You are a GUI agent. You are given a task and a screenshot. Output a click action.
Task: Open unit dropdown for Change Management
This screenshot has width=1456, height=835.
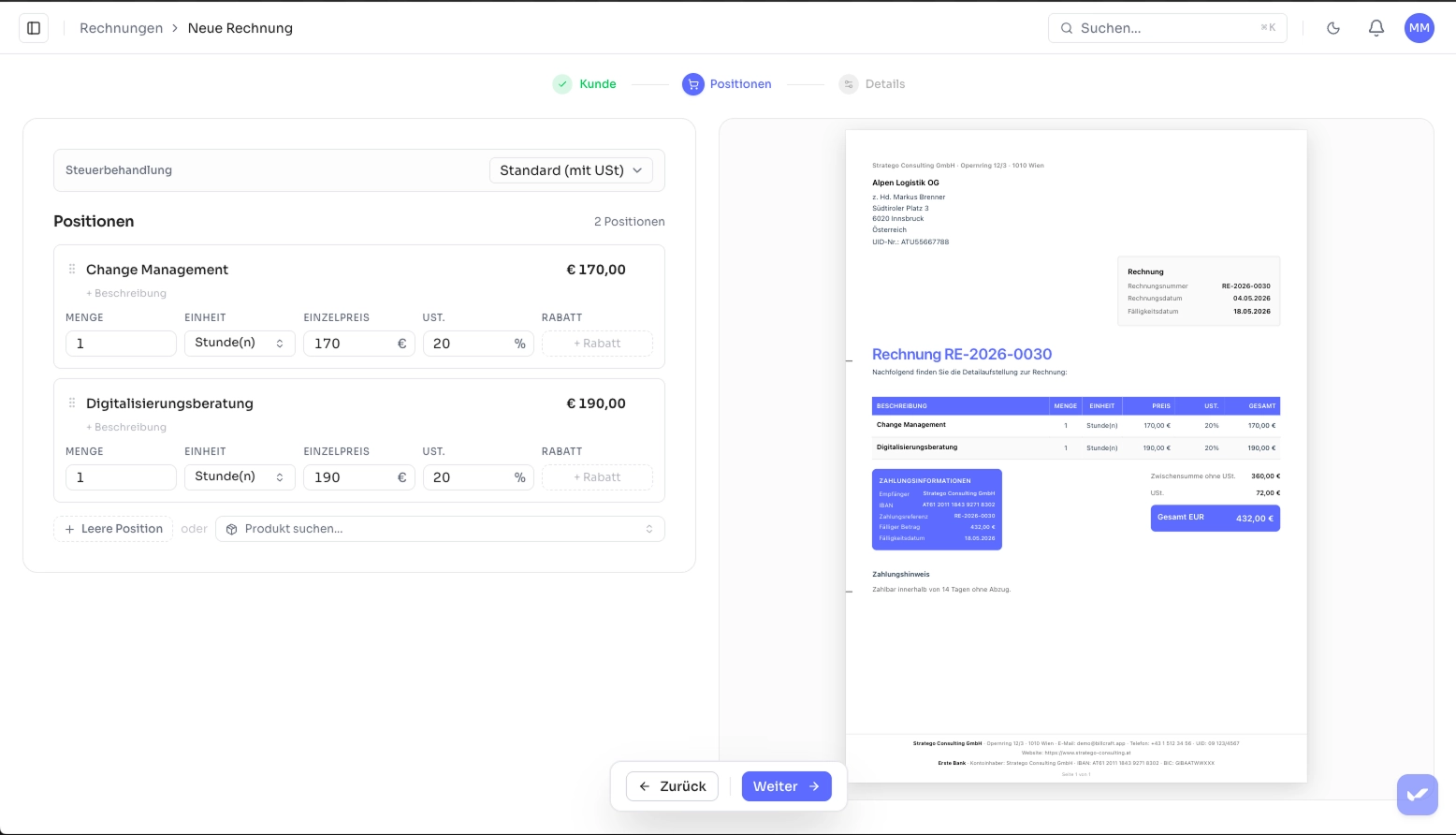[240, 344]
